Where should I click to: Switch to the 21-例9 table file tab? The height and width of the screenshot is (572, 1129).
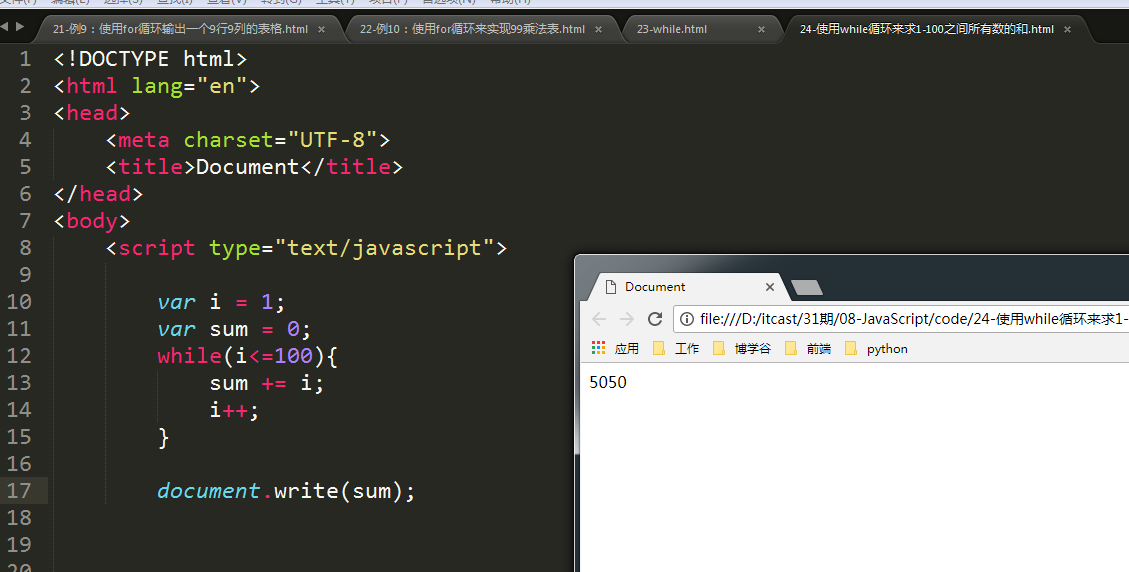pyautogui.click(x=180, y=30)
